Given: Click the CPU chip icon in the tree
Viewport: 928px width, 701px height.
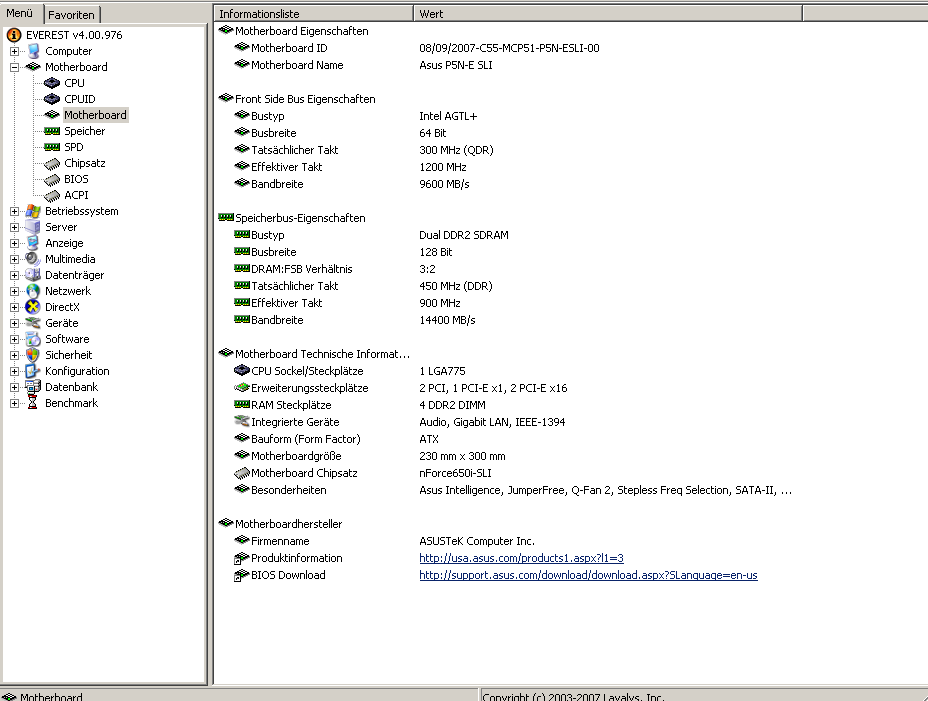Looking at the screenshot, I should (x=52, y=83).
